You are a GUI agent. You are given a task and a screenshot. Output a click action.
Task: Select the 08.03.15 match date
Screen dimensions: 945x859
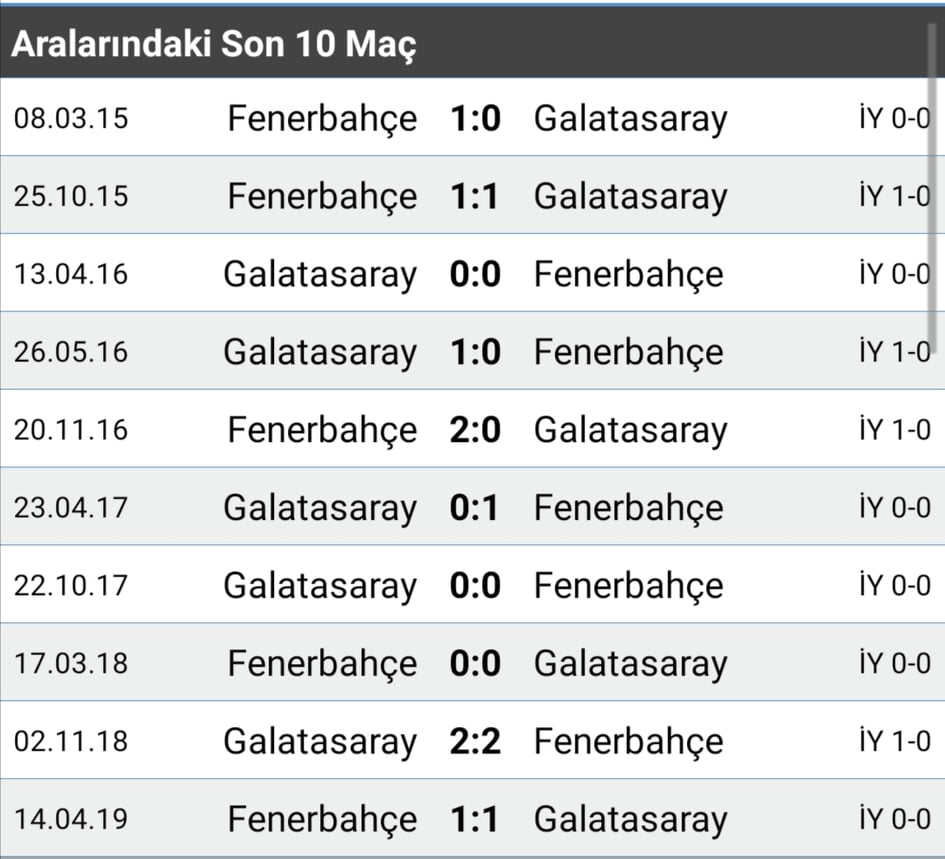71,118
